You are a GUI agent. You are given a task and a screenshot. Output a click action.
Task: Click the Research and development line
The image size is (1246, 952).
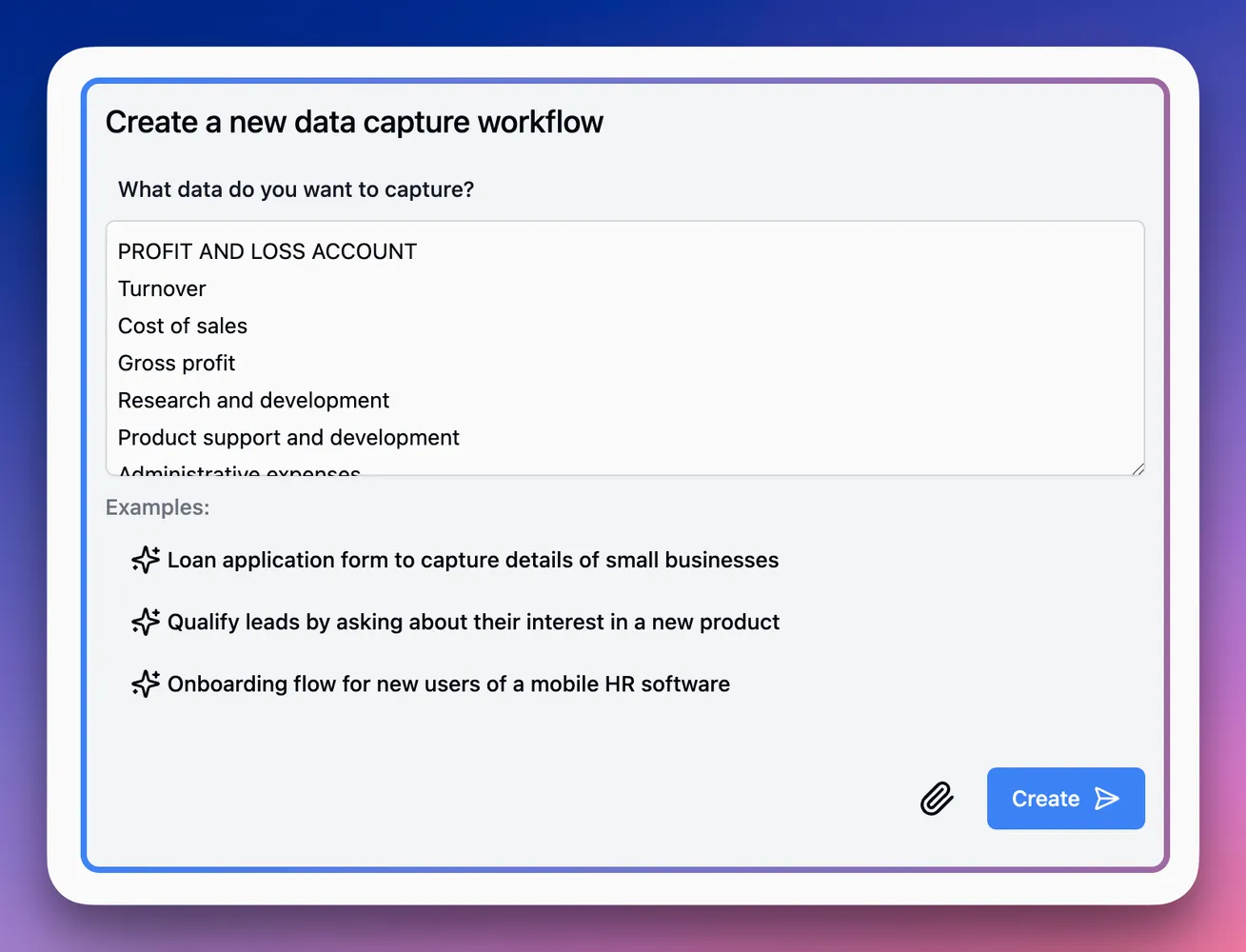click(253, 400)
